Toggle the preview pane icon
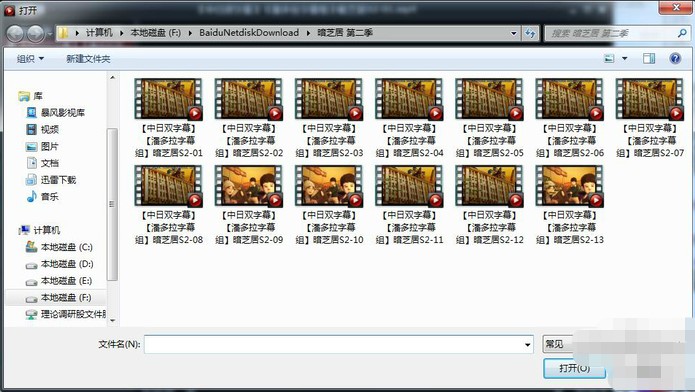695x392 pixels. [x=649, y=59]
